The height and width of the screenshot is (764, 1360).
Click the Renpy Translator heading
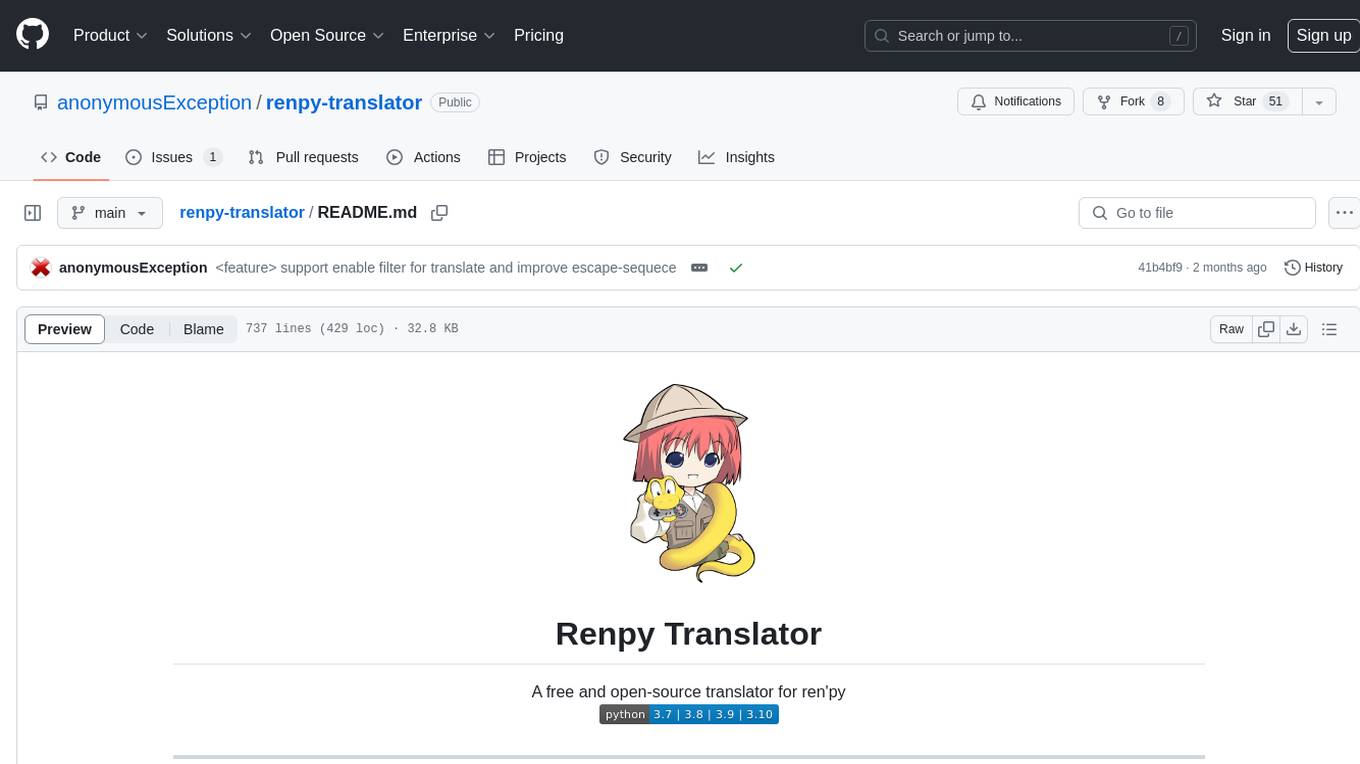pos(689,634)
